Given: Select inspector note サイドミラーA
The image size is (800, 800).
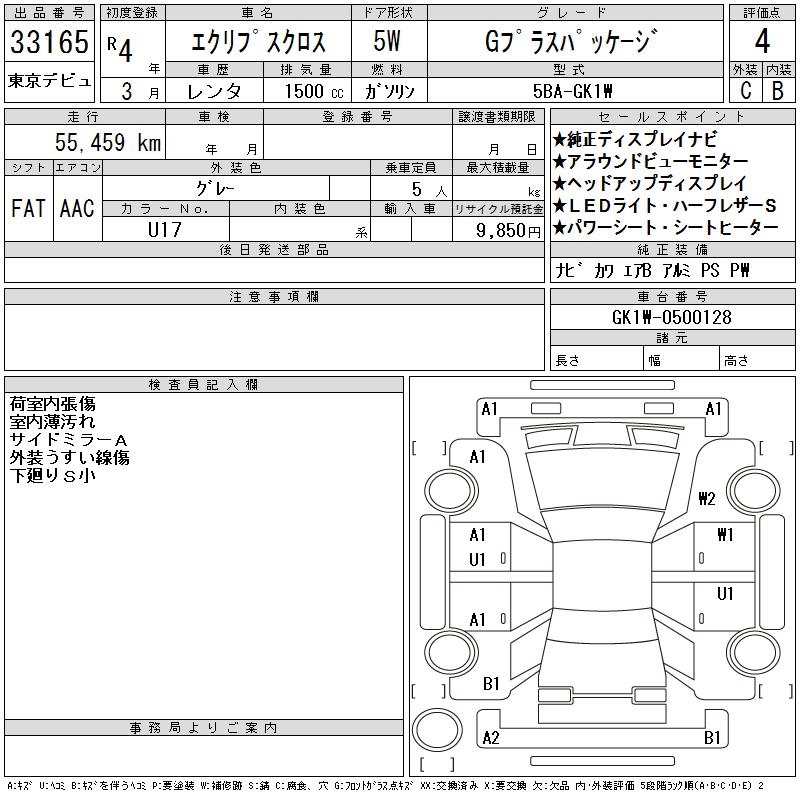Looking at the screenshot, I should pyautogui.click(x=68, y=440).
